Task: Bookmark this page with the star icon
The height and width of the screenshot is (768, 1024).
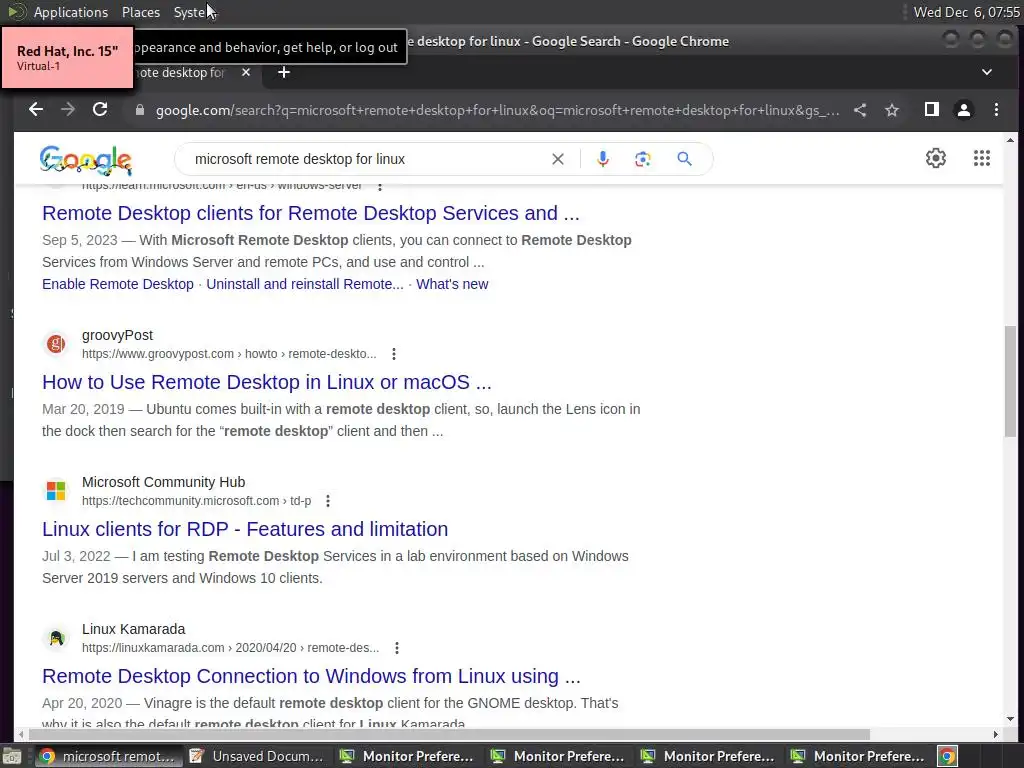Action: [x=892, y=110]
